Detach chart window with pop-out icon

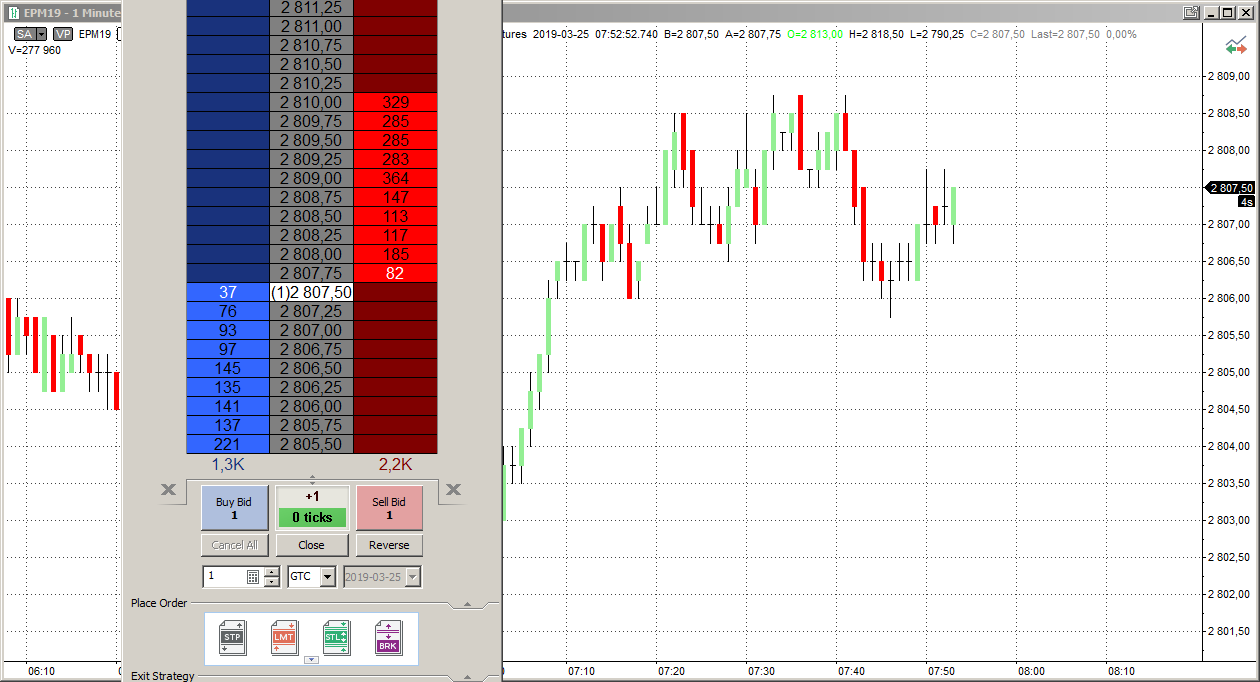(1191, 13)
